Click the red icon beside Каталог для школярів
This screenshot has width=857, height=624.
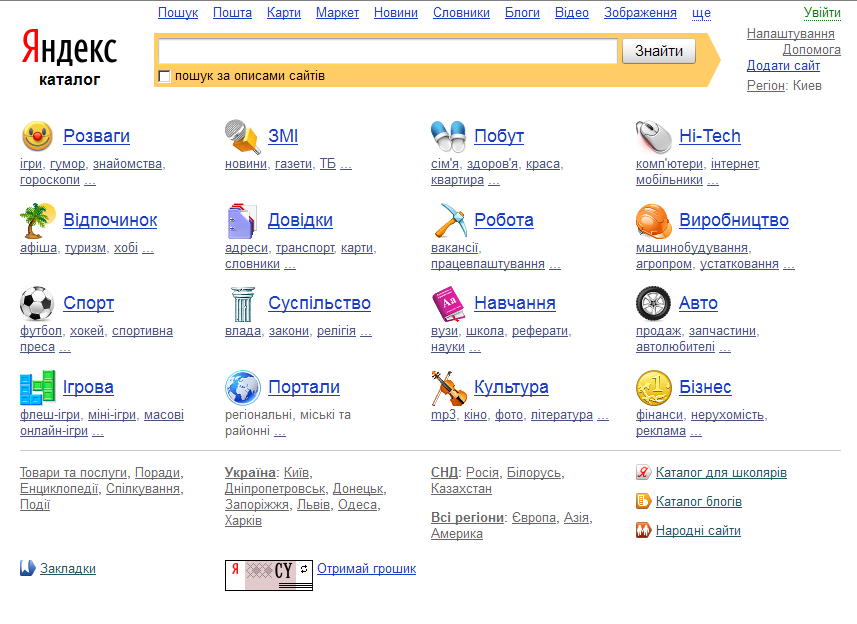[643, 472]
